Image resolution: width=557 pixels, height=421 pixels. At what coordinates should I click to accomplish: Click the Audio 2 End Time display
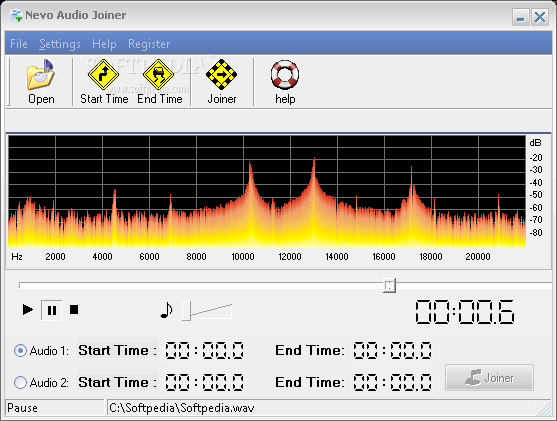393,382
